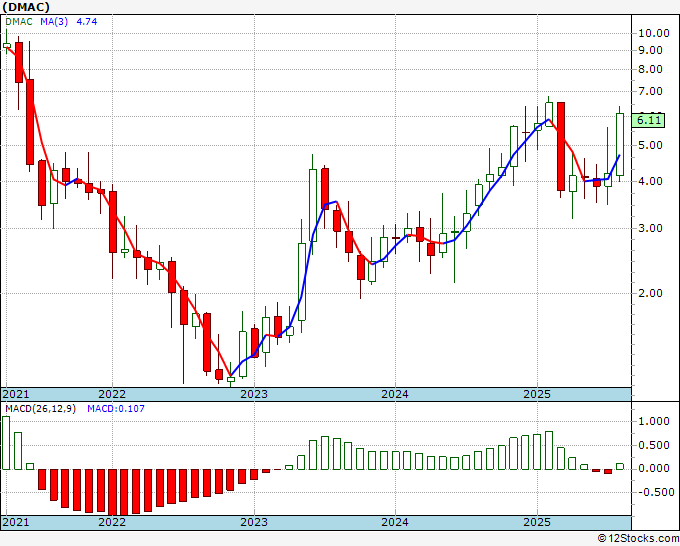Select the 4.00 price axis label
Screen dimensions: 680x546
[x=650, y=182]
